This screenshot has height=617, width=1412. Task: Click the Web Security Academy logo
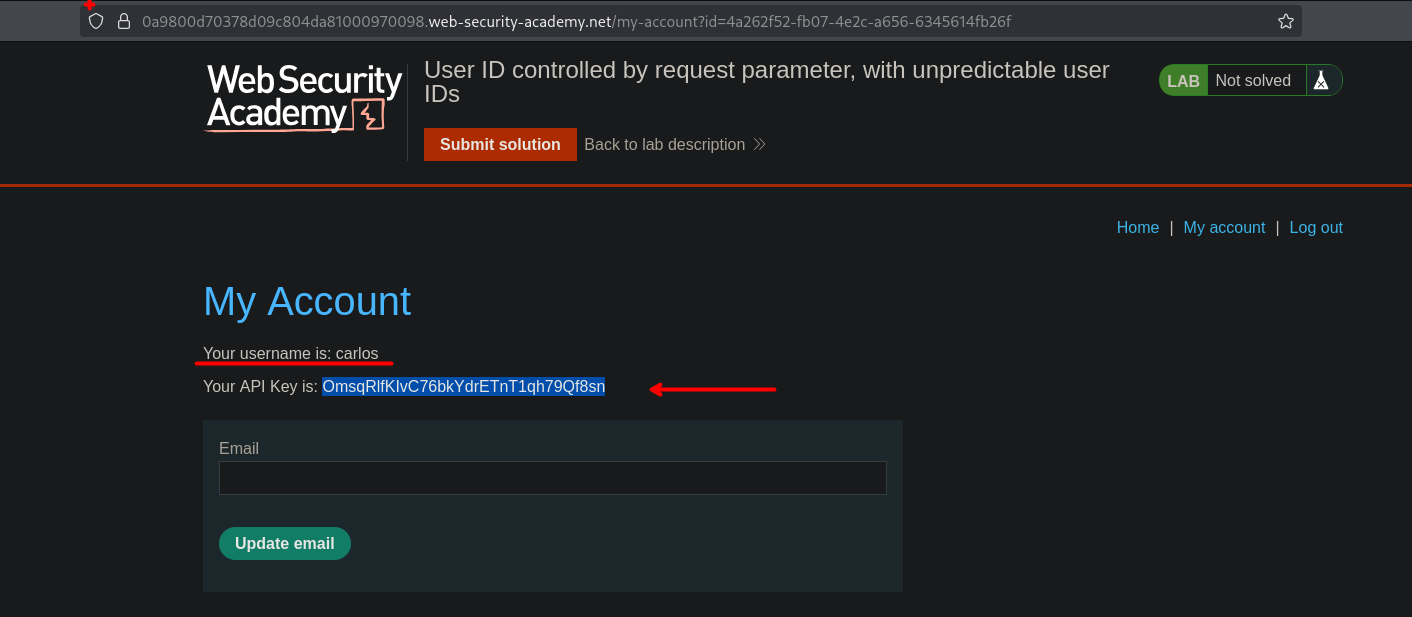tap(304, 98)
